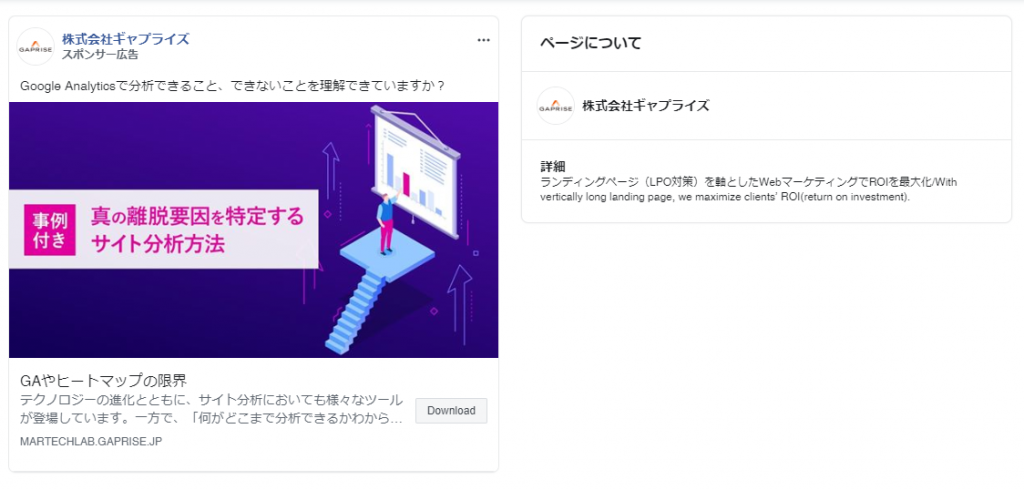Click the upward arrow outline right of the staircase
The width and height of the screenshot is (1024, 490).
pos(460,304)
